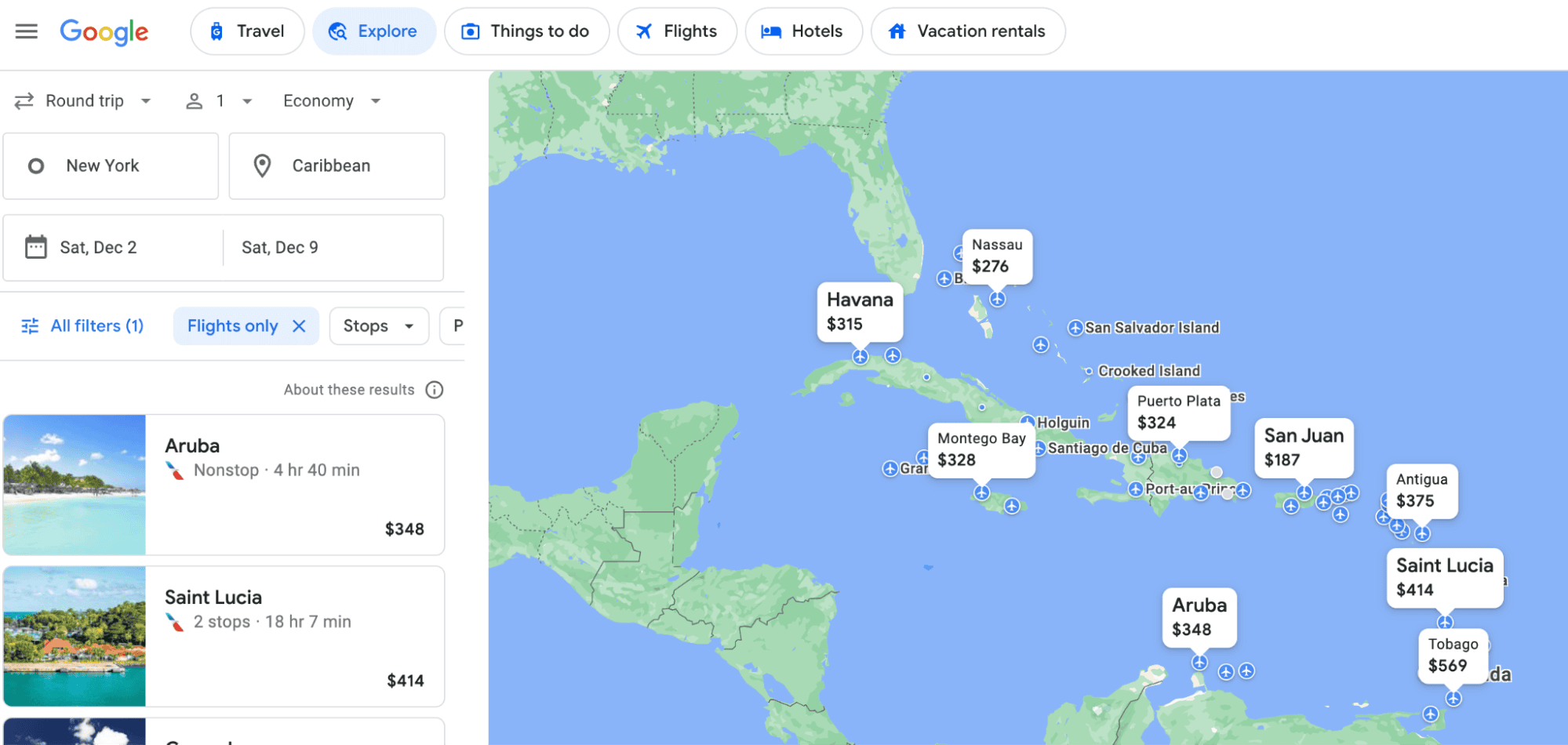Click the origin circle icon by New York
The height and width of the screenshot is (745, 1568).
click(36, 166)
